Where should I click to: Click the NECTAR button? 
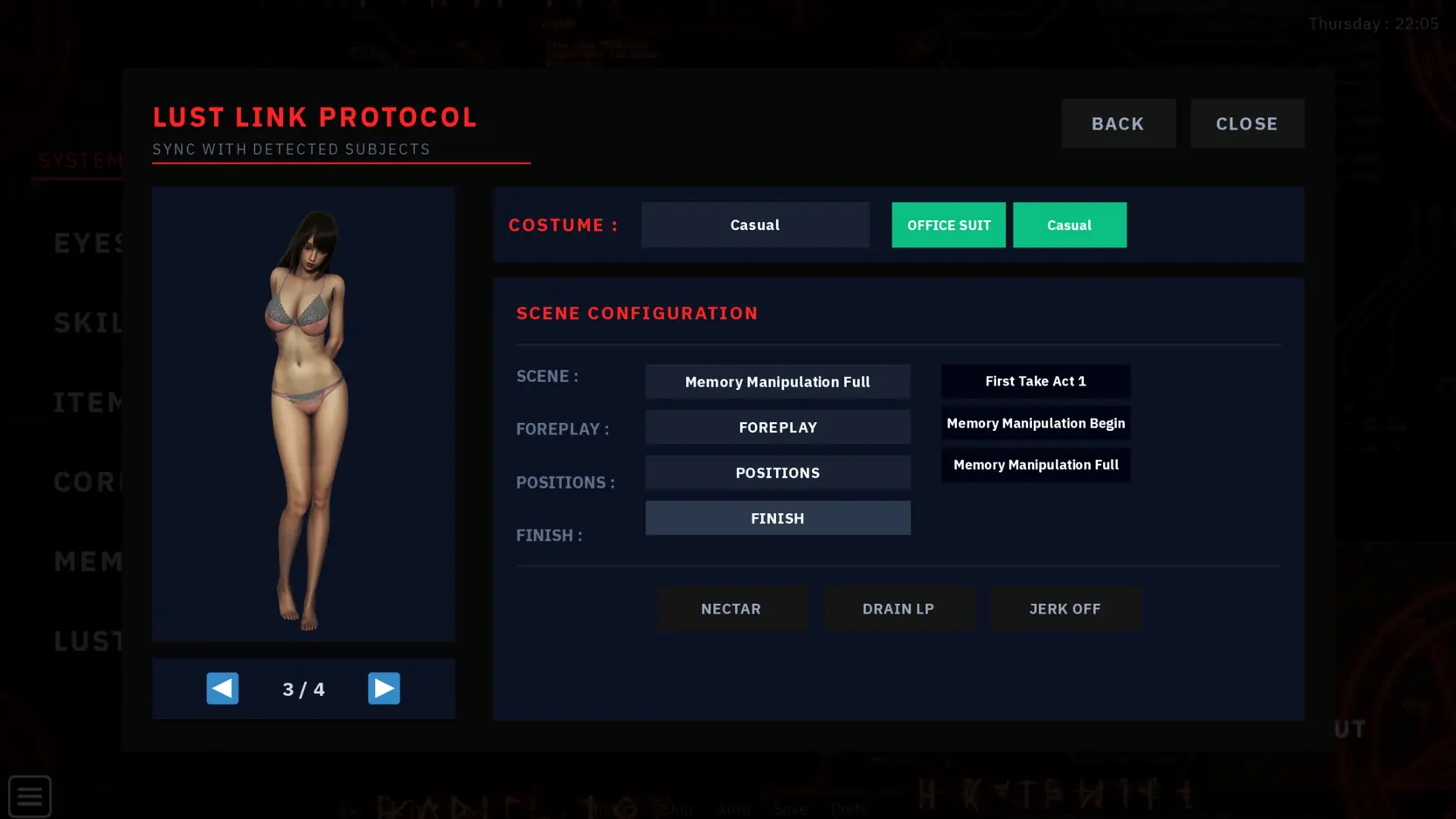(731, 608)
